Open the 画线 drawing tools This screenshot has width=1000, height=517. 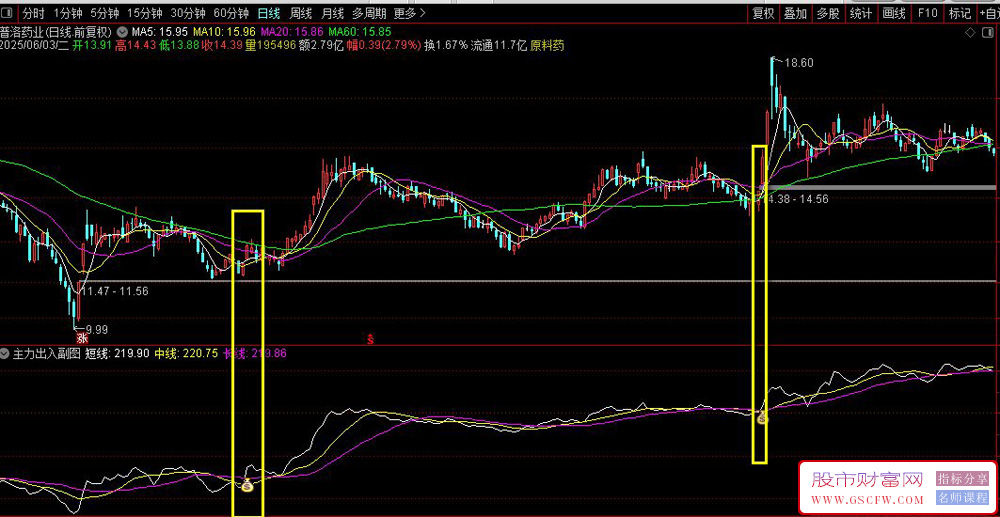[894, 13]
